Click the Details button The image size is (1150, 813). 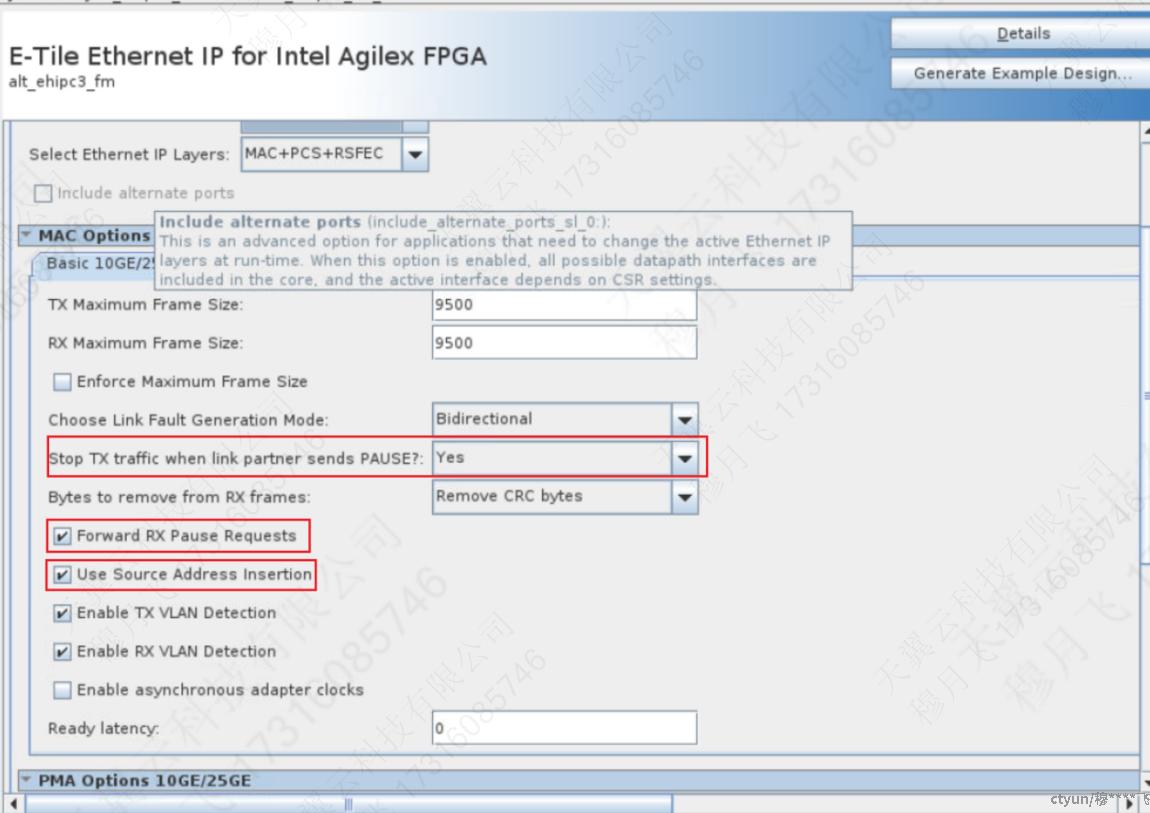[x=1022, y=34]
